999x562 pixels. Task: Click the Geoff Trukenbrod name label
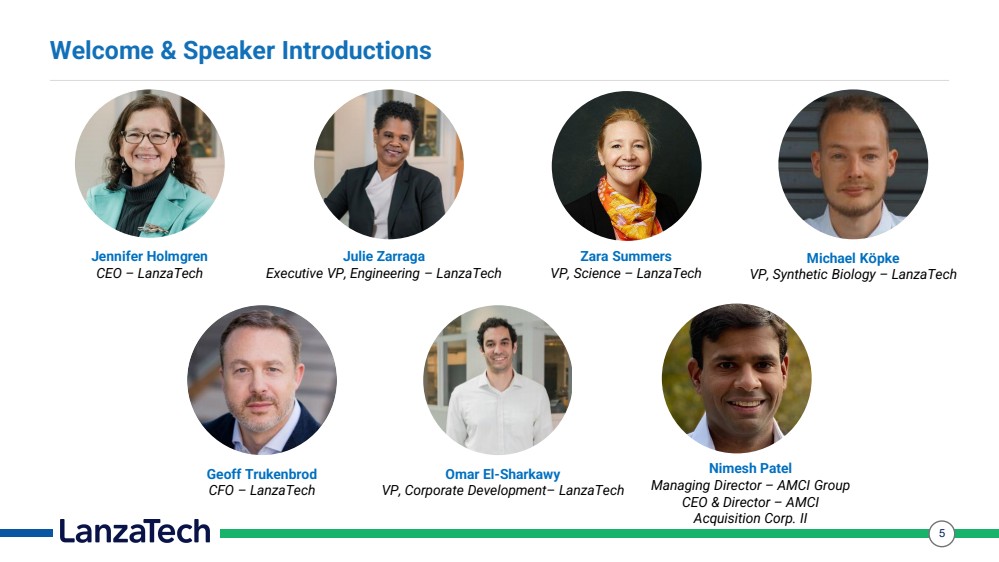pyautogui.click(x=261, y=474)
